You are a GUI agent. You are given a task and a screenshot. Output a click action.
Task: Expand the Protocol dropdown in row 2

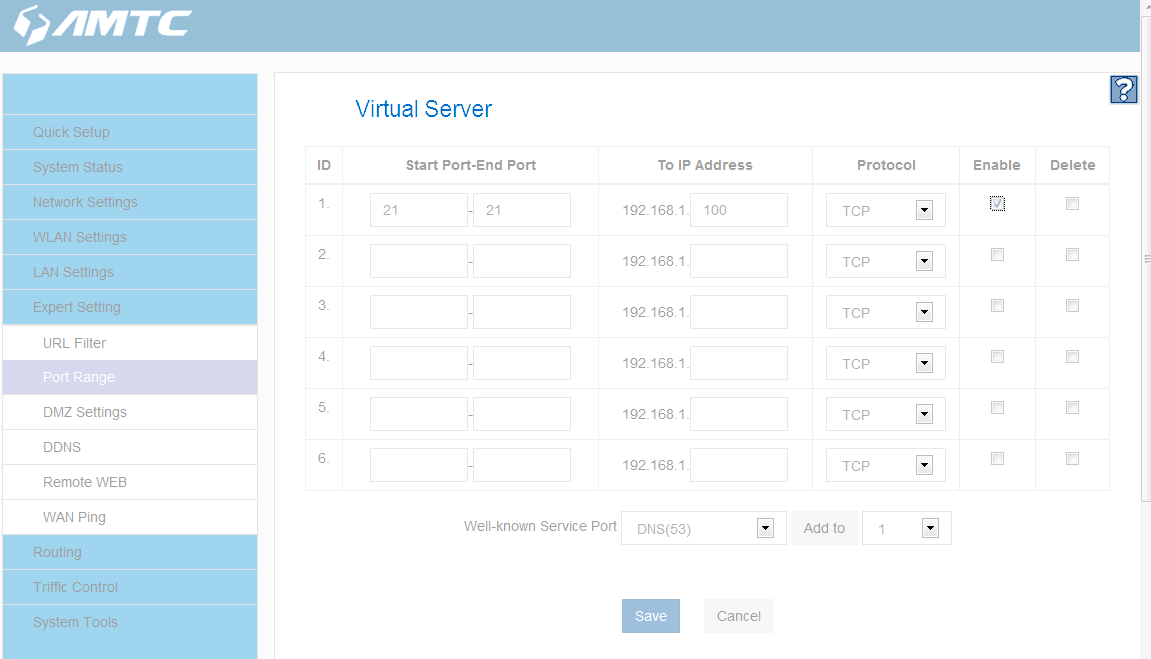885,261
